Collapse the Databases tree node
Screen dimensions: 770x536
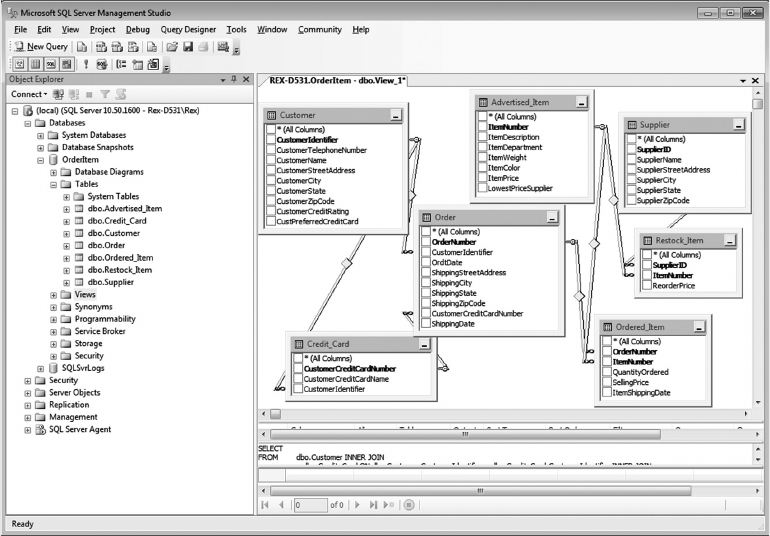28,123
